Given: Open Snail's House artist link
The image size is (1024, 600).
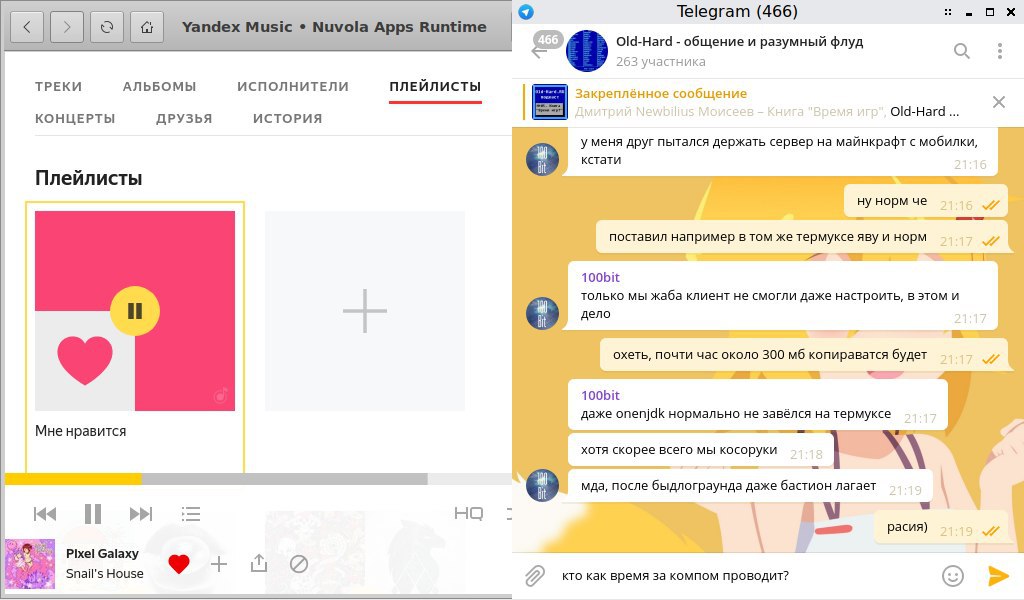Looking at the screenshot, I should (104, 574).
